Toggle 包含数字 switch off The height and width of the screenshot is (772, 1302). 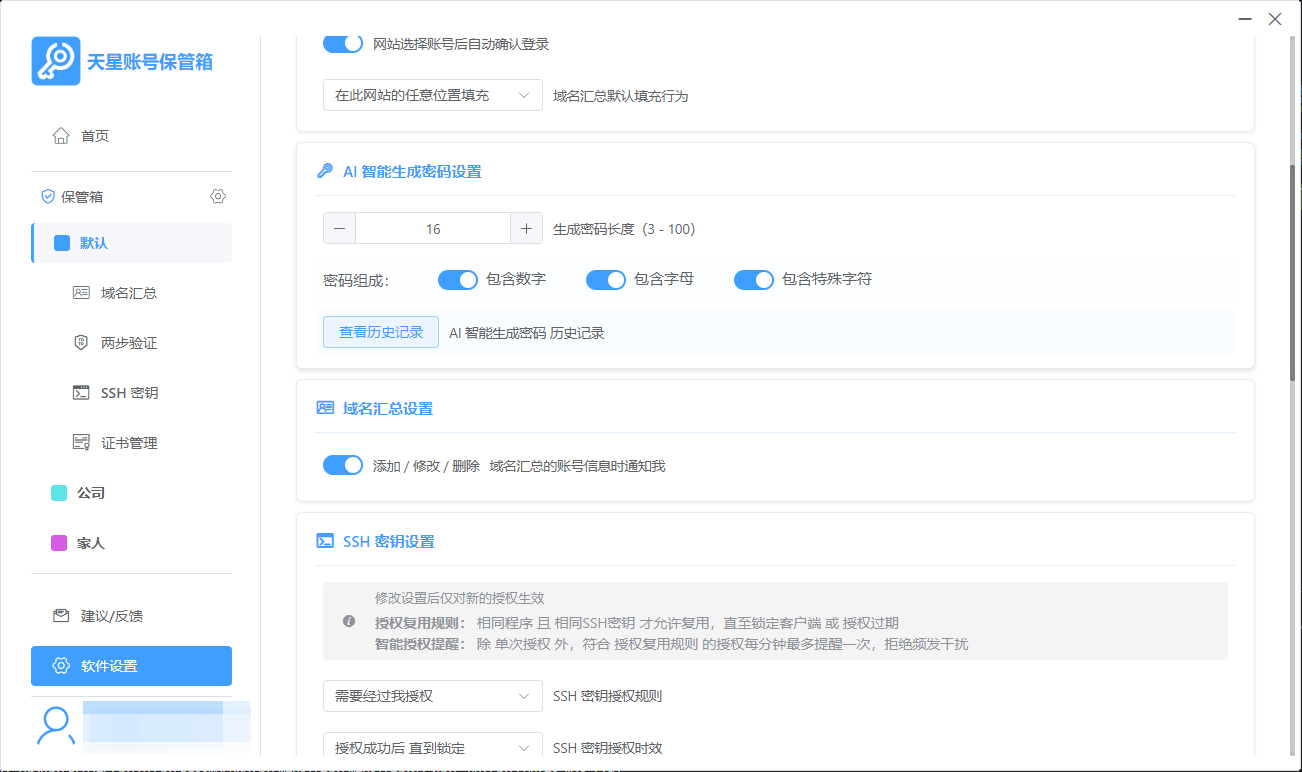point(458,280)
